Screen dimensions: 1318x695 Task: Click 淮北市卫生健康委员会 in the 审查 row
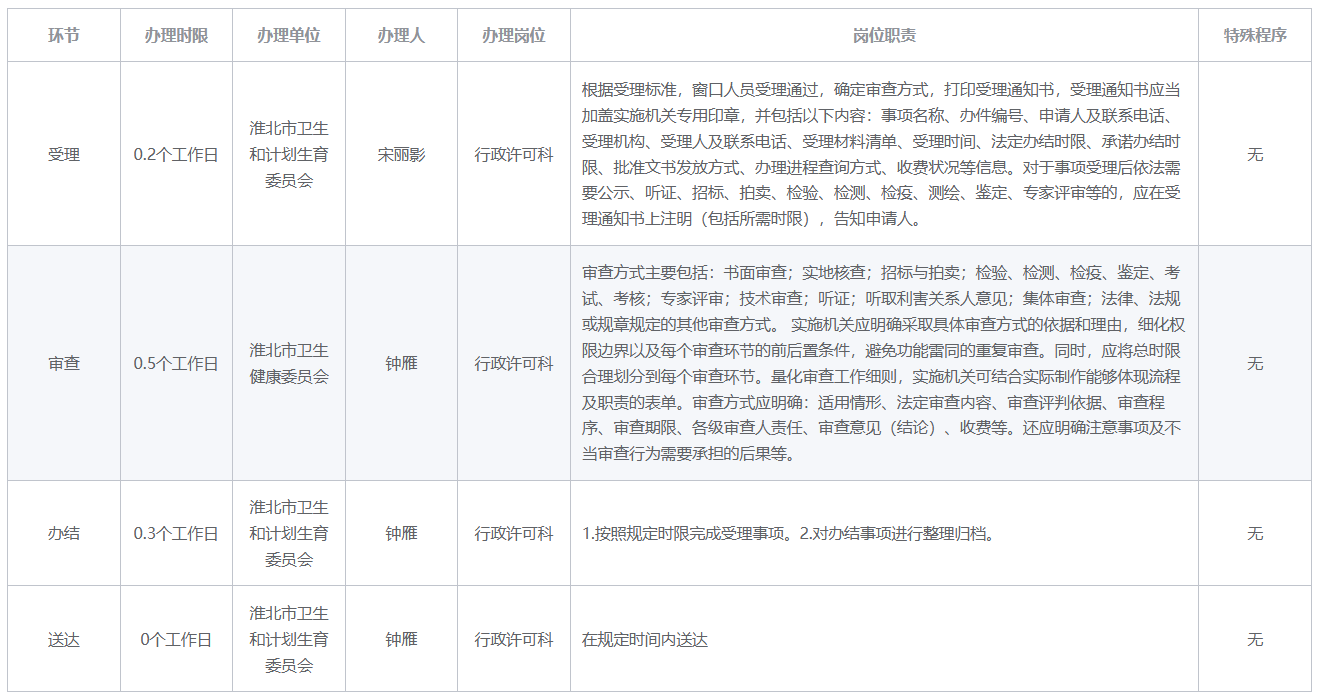pyautogui.click(x=289, y=364)
